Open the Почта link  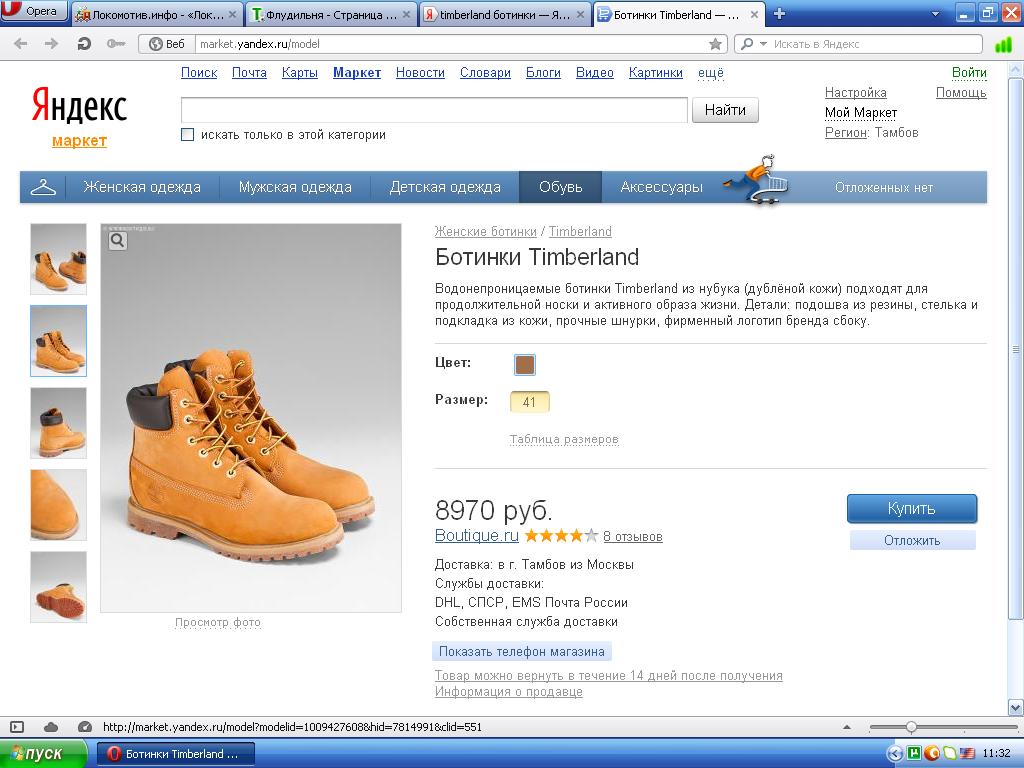coord(249,72)
